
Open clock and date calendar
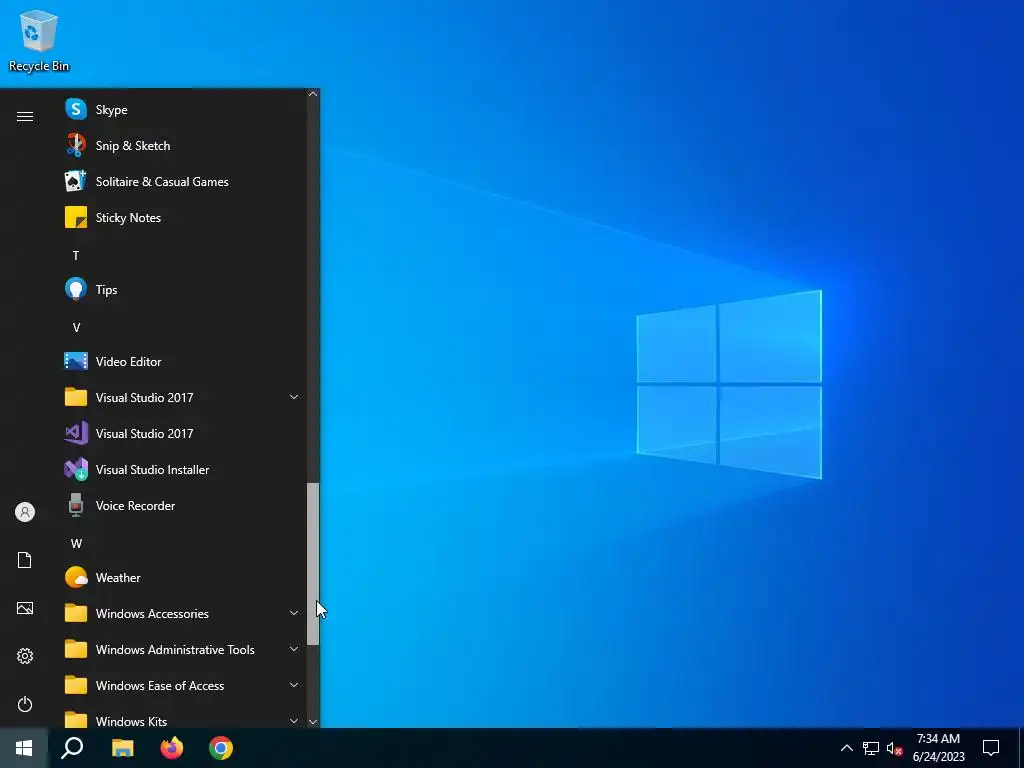click(938, 748)
